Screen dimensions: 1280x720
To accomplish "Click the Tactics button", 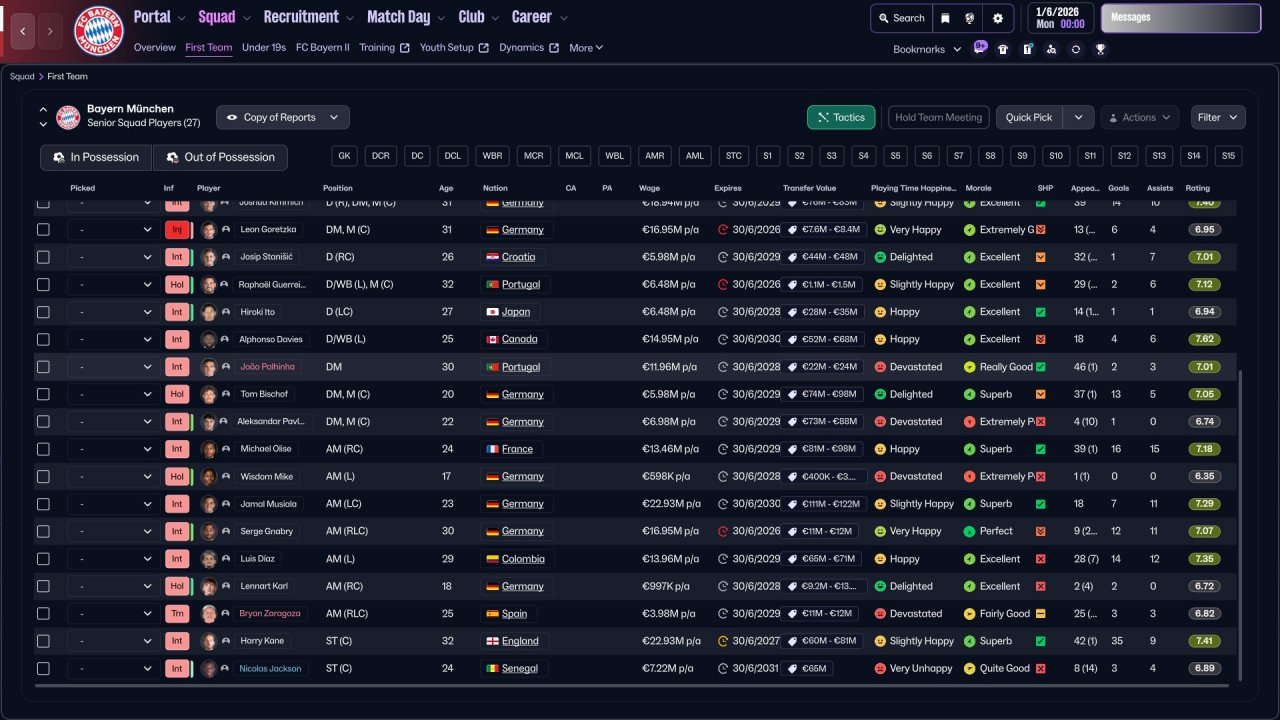I will click(840, 117).
